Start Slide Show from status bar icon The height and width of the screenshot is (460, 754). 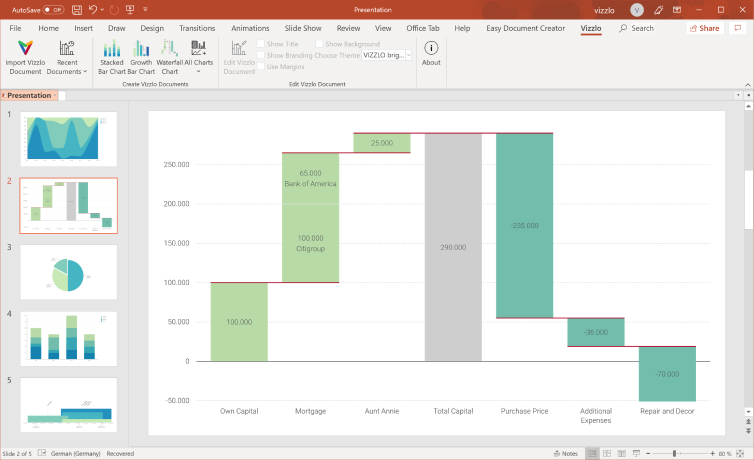pos(637,453)
